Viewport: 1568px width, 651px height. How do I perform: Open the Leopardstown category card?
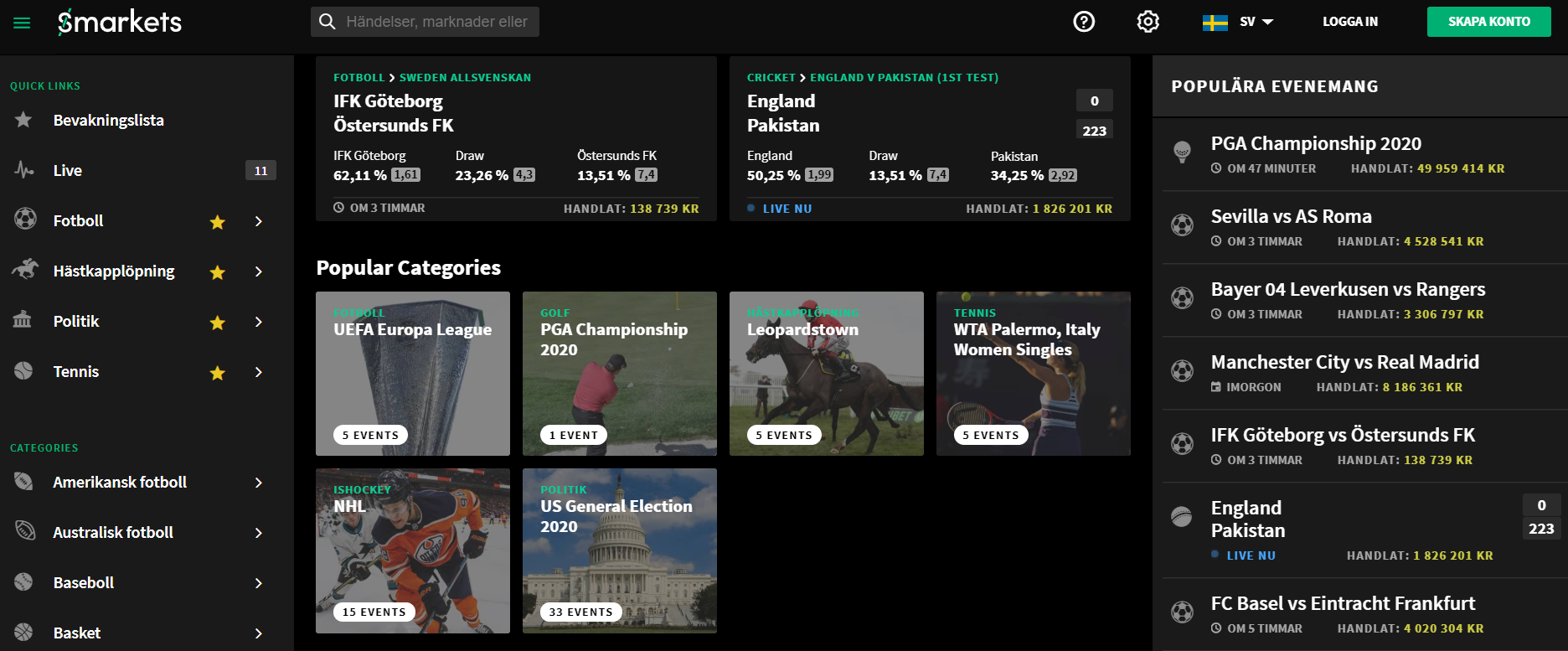click(827, 374)
